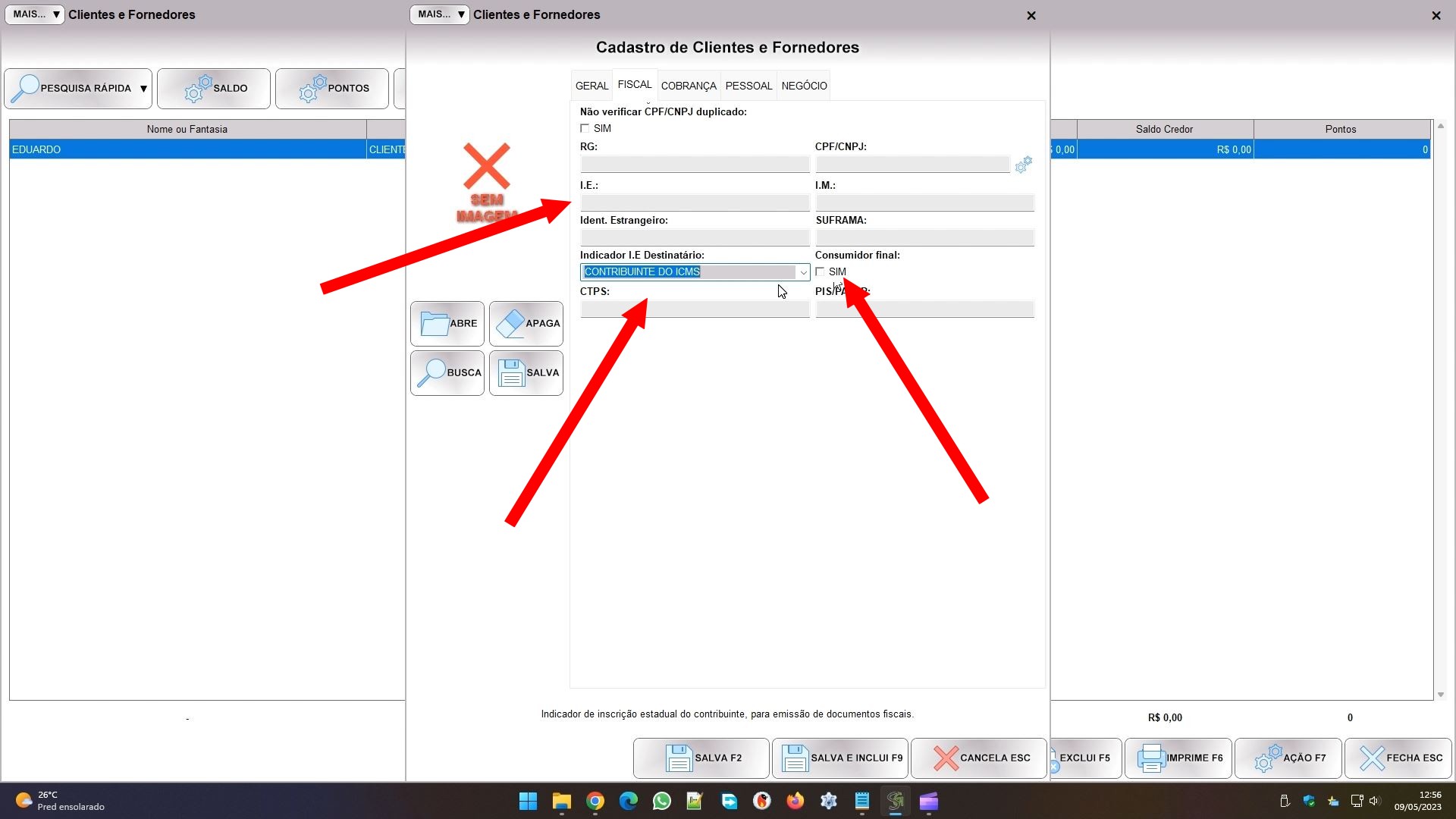
Task: Open File Explorer from the taskbar
Action: coord(561,802)
